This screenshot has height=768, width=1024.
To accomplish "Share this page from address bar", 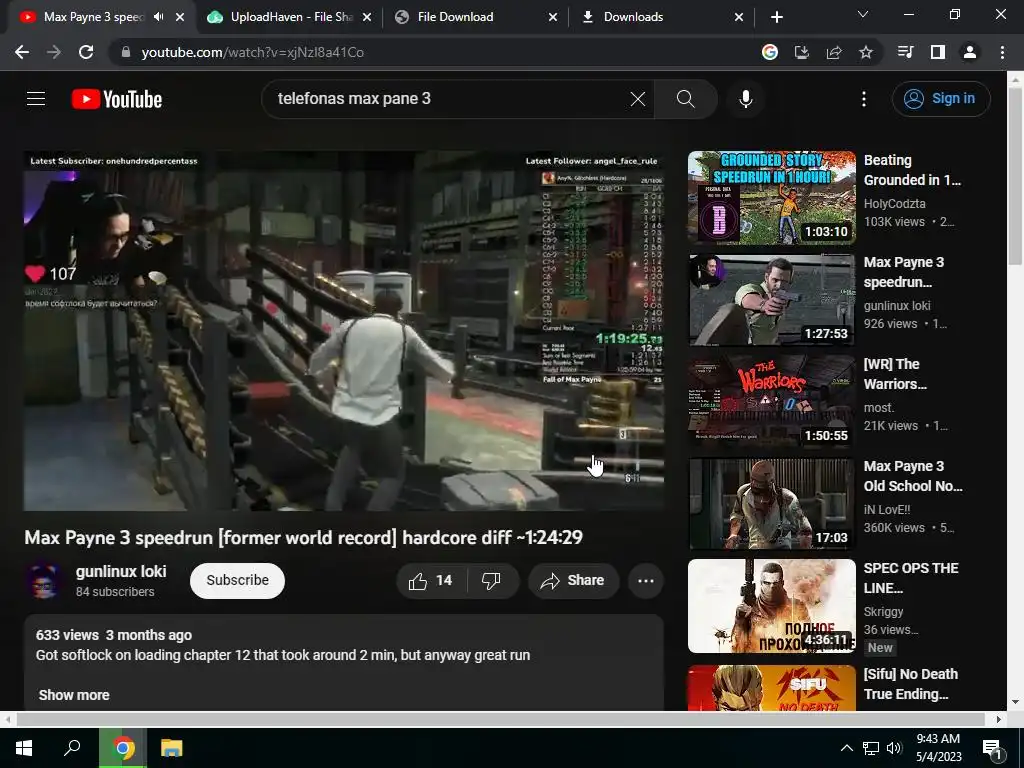I will [x=834, y=52].
